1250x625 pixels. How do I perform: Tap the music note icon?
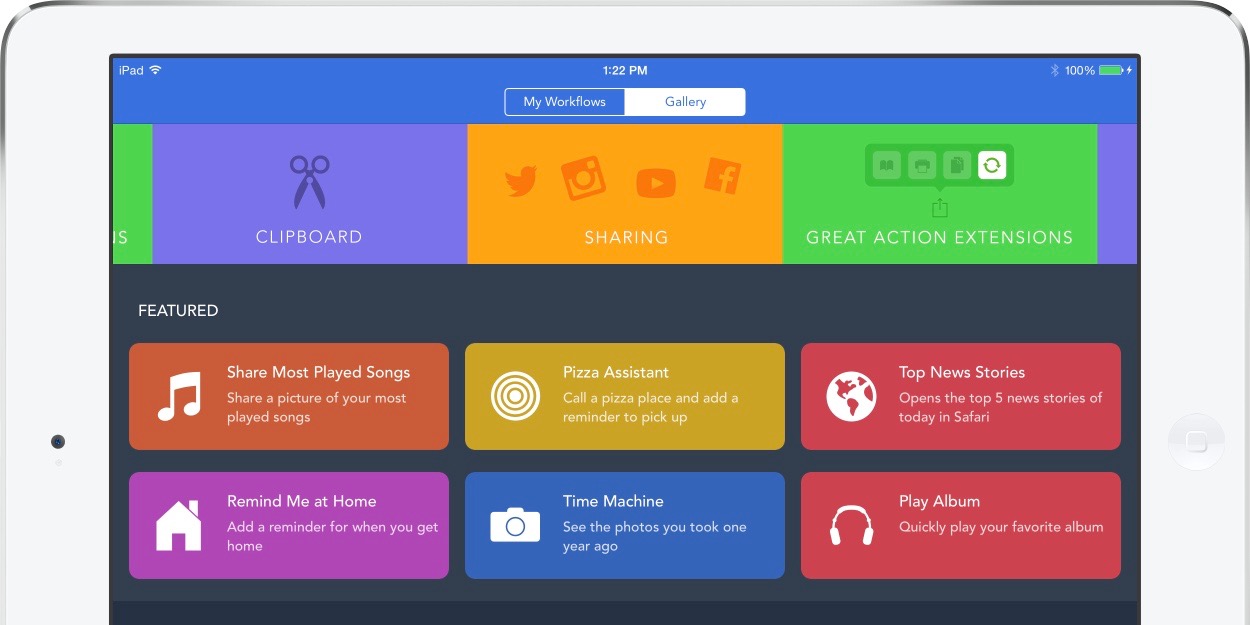click(180, 396)
